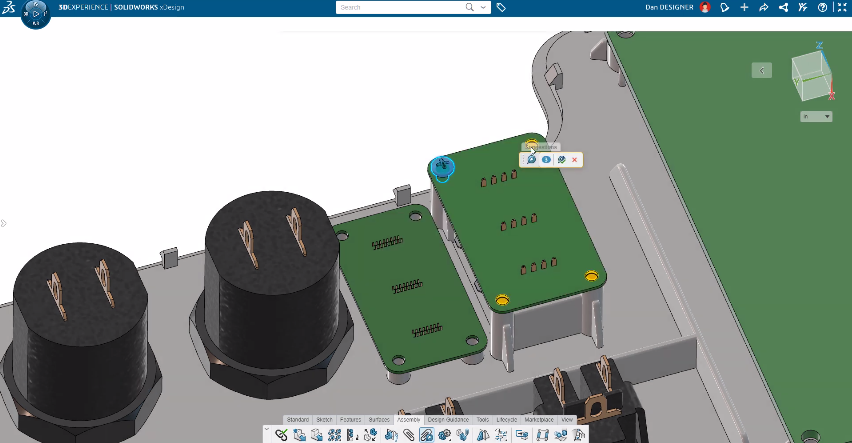Click the share arrow icon in header
This screenshot has height=443, width=852.
coord(763,7)
